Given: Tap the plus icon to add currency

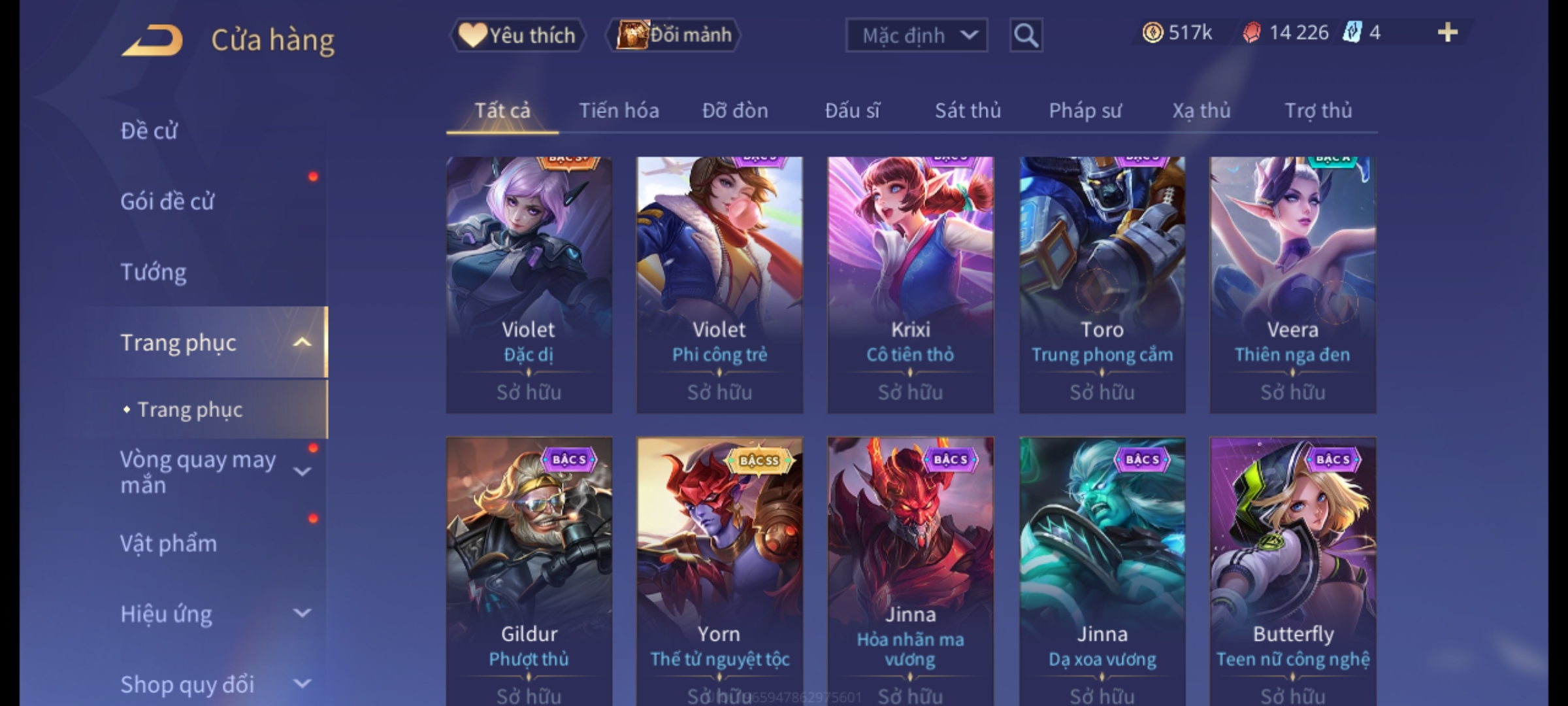Looking at the screenshot, I should click(x=1448, y=33).
